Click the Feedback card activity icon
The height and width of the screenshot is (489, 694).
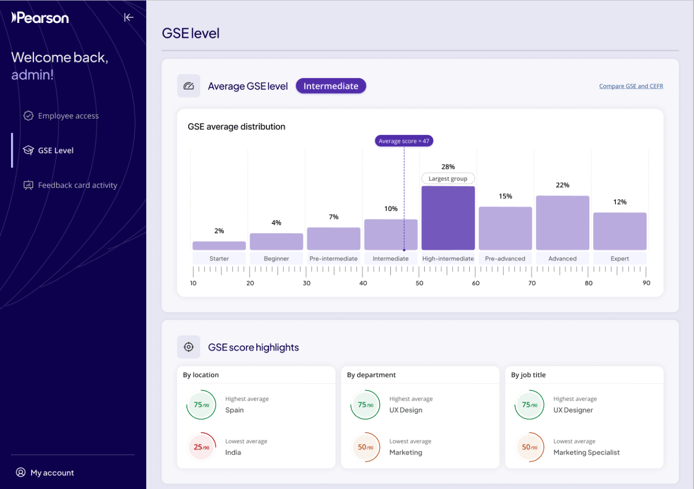pyautogui.click(x=28, y=185)
